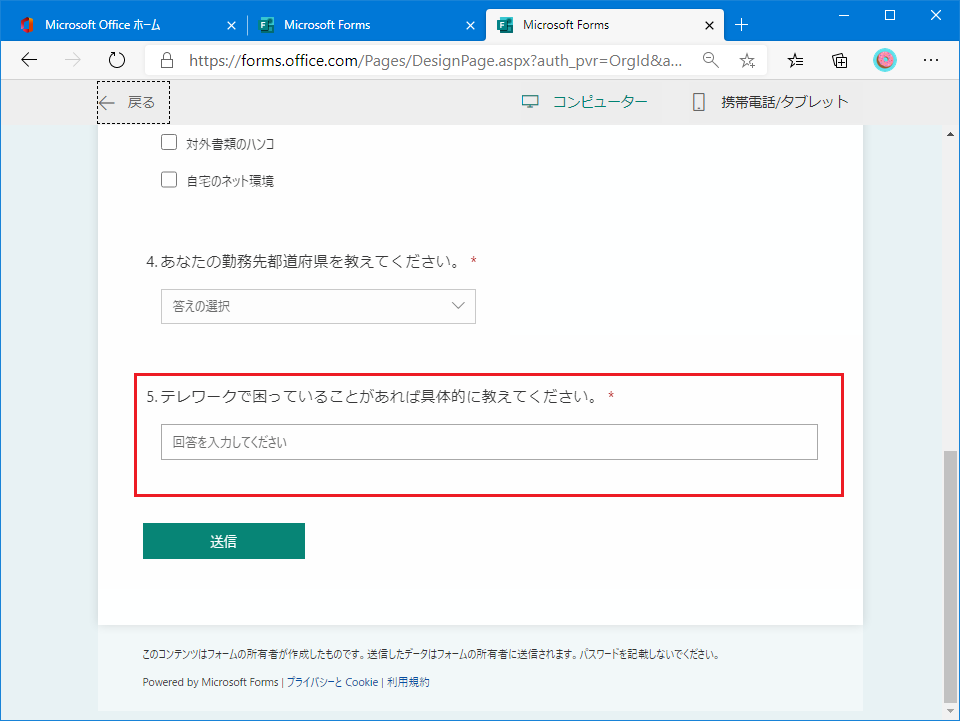Click the zoom magnifier icon in address bar
This screenshot has height=721, width=960.
pos(710,60)
